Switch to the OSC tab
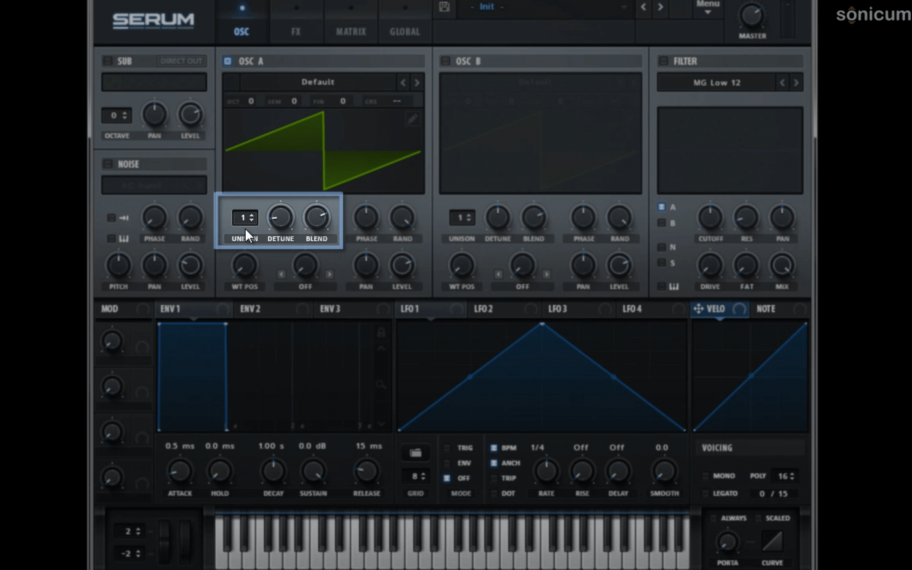 coord(241,31)
